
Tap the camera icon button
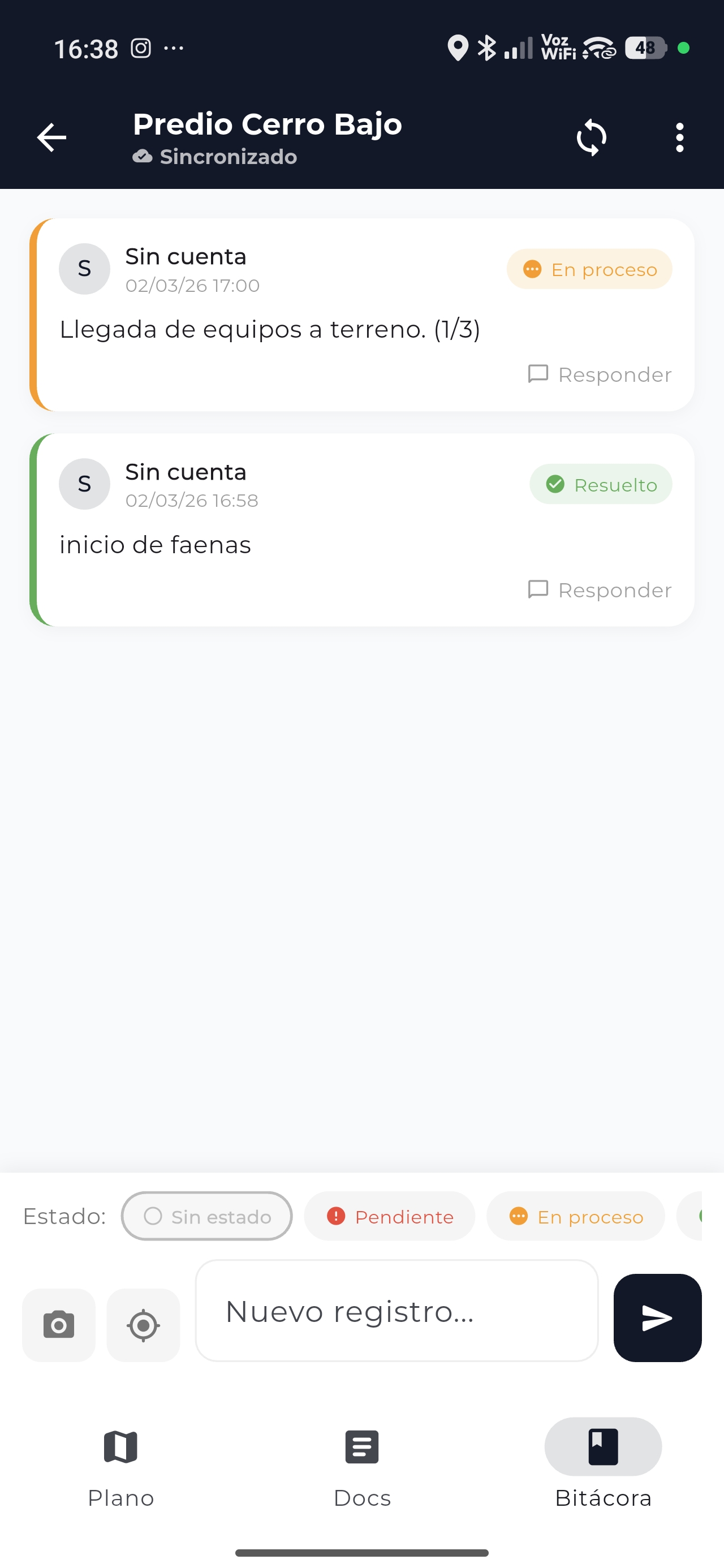tap(58, 1325)
